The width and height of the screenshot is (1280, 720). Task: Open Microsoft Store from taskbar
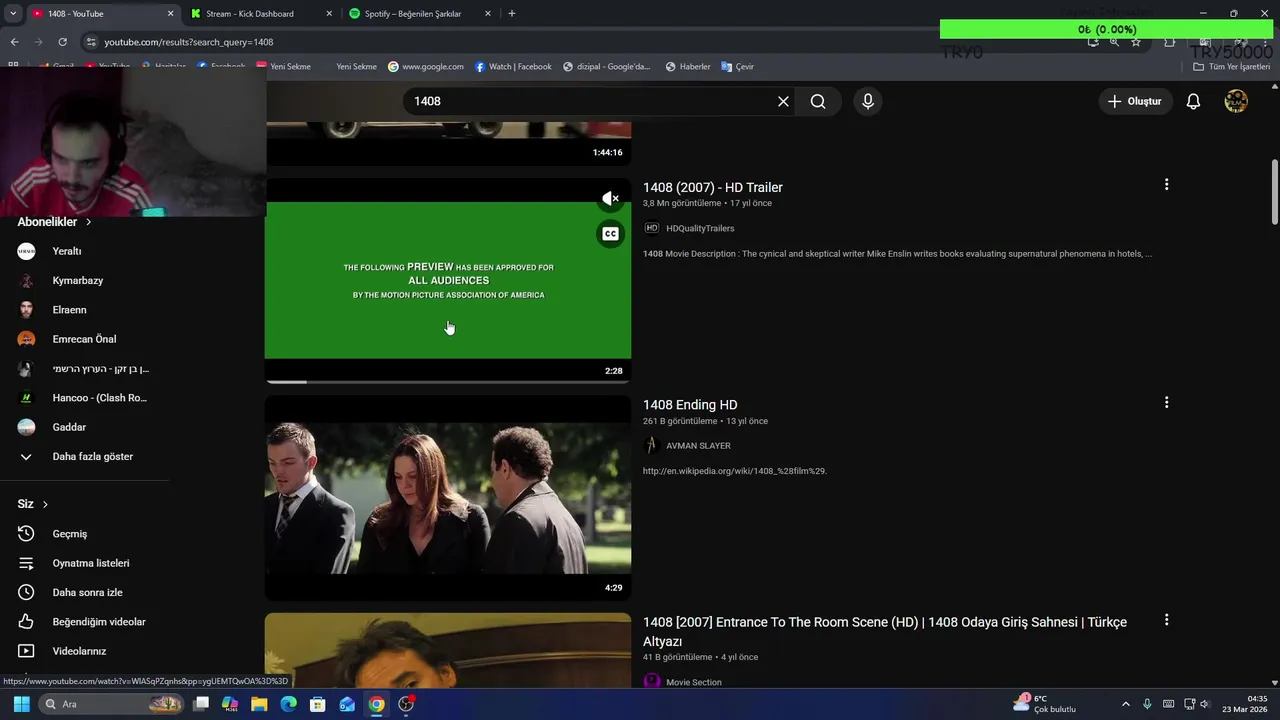(318, 704)
